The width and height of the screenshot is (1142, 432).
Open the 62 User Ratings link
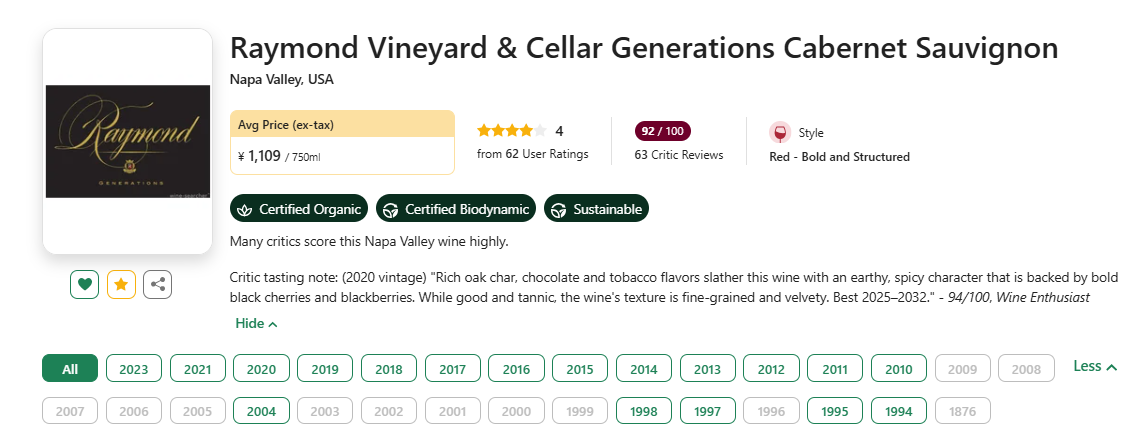click(532, 154)
